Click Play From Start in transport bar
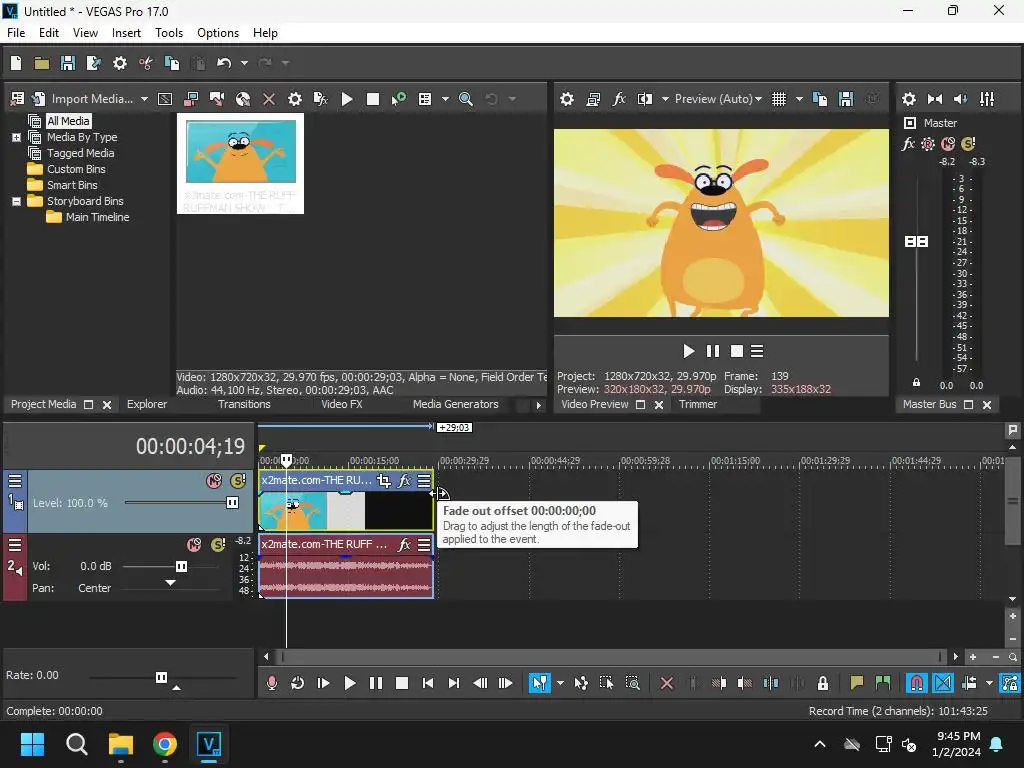Viewport: 1024px width, 768px height. tap(323, 683)
